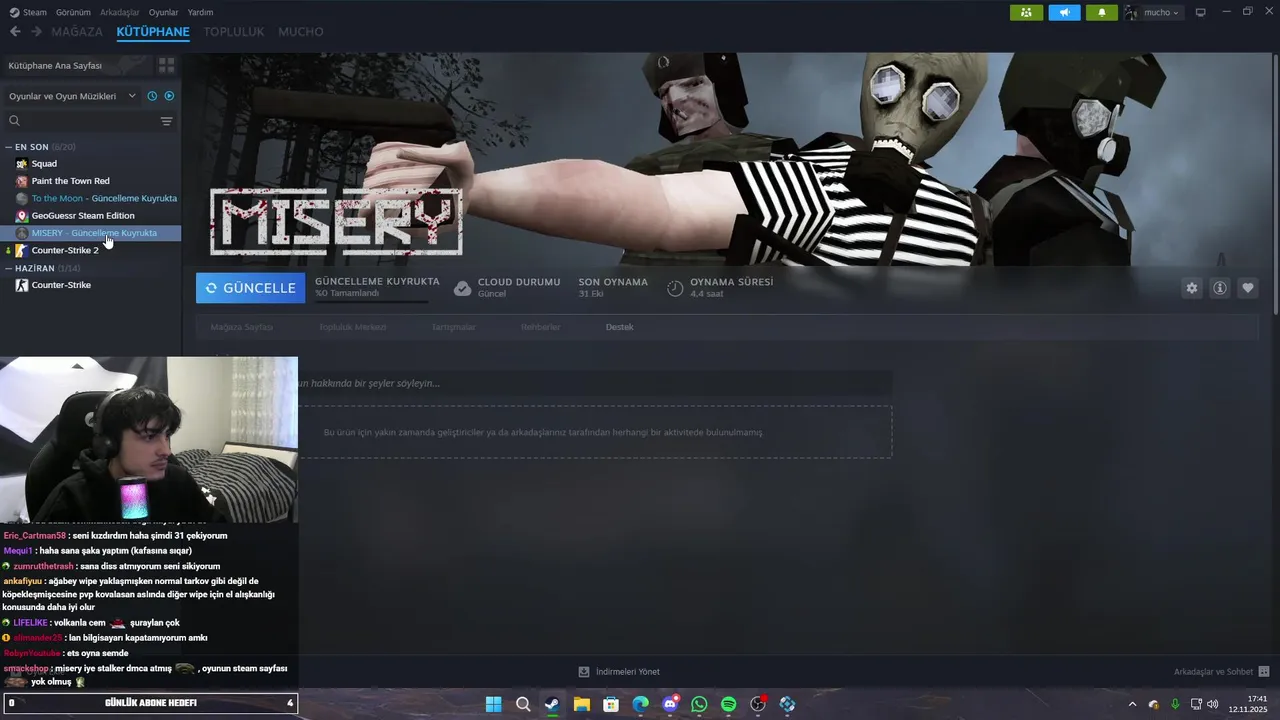The width and height of the screenshot is (1280, 720).
Task: Open the Mağaza Sayfası link
Action: pos(241,327)
